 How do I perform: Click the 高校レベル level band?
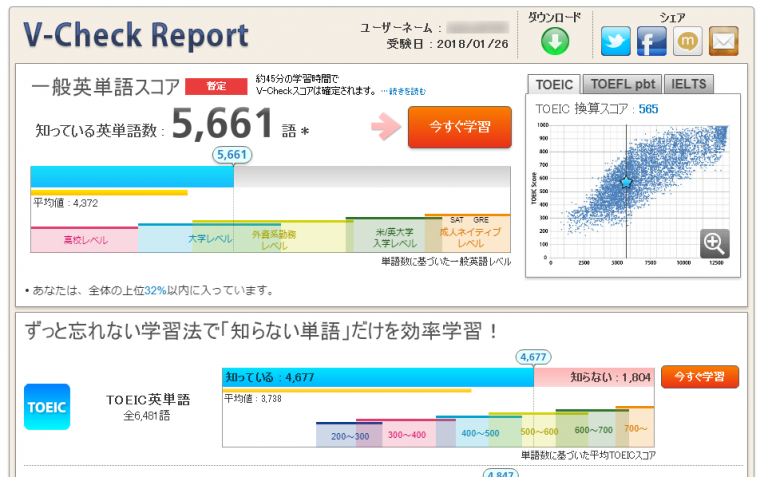(84, 240)
